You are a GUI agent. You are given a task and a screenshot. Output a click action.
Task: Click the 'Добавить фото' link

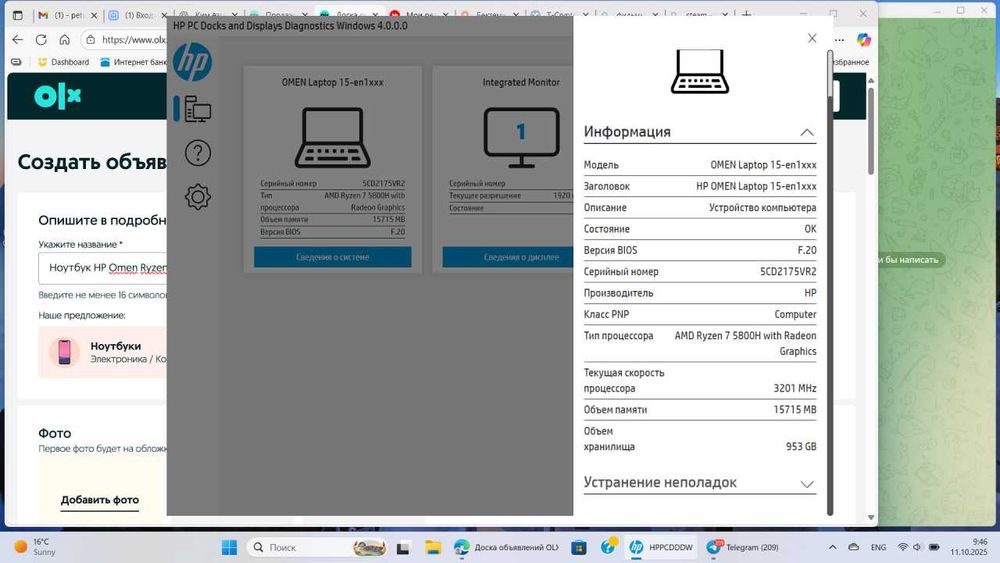tap(99, 500)
